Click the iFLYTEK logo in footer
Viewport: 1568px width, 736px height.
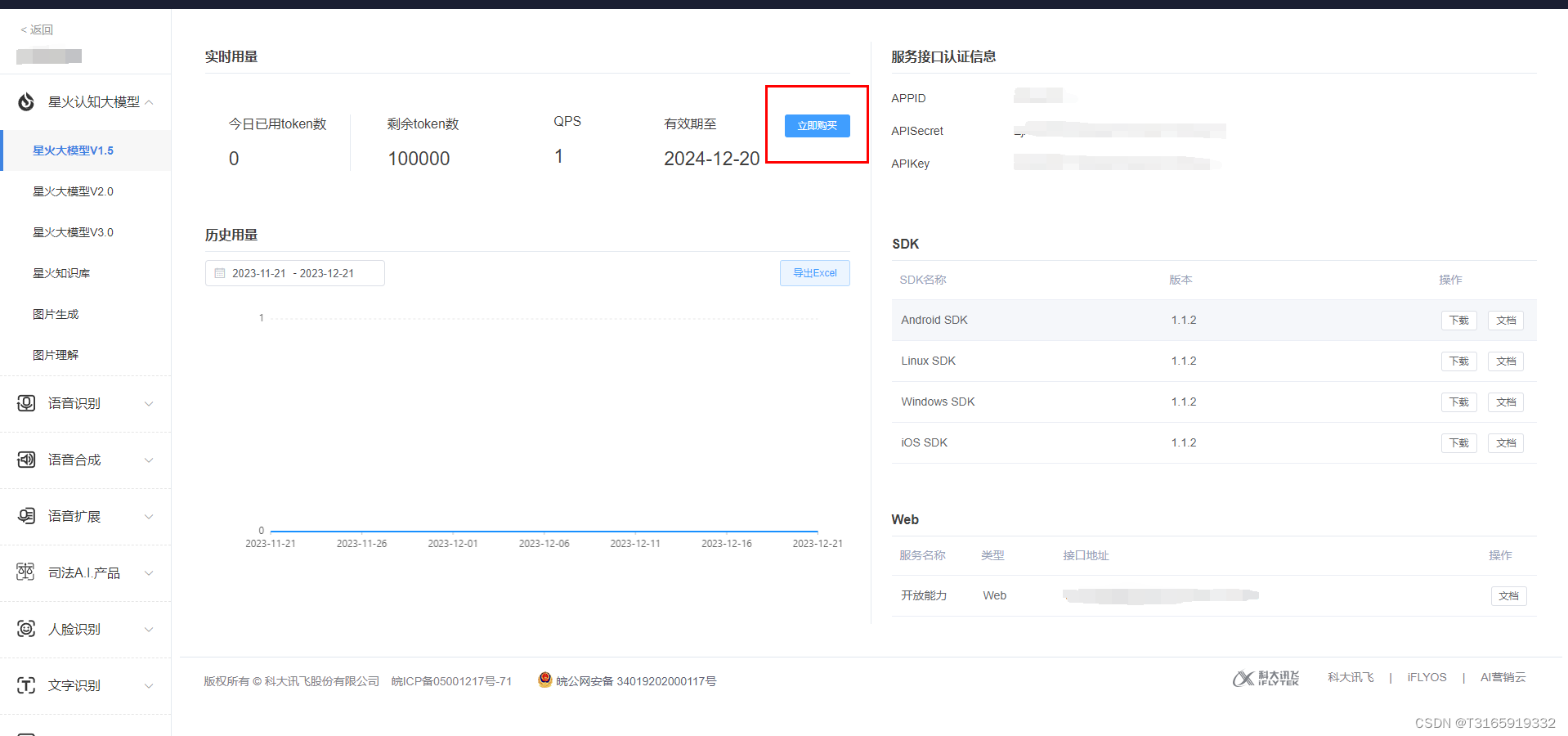pyautogui.click(x=1266, y=678)
